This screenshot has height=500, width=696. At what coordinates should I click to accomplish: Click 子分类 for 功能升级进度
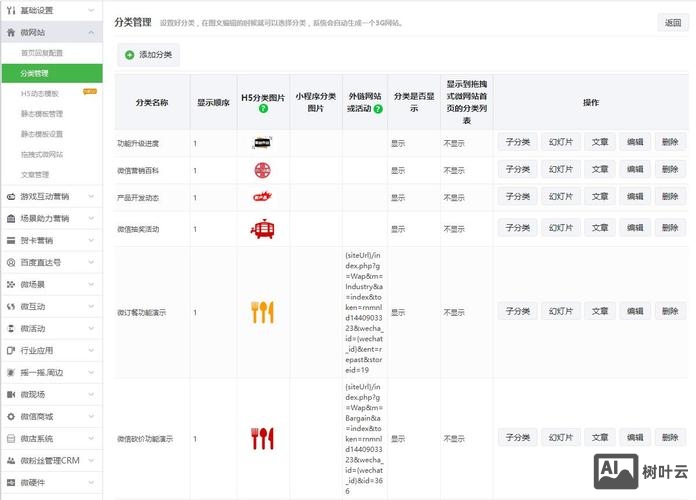pyautogui.click(x=518, y=142)
